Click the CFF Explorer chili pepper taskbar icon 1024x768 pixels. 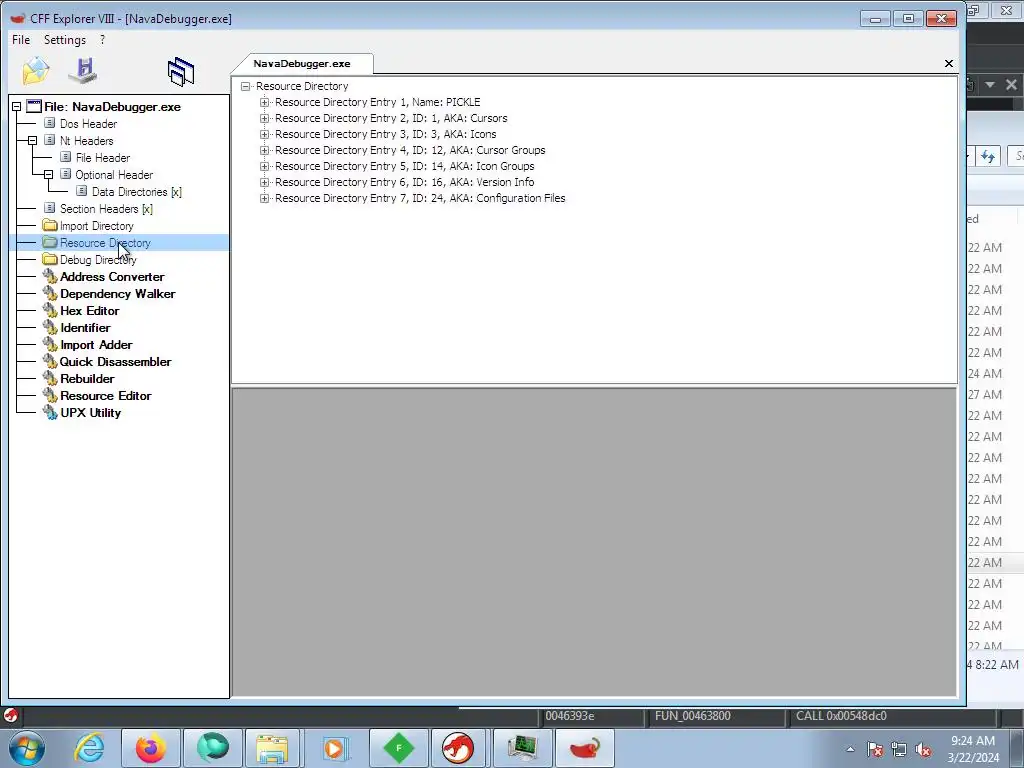[x=584, y=748]
